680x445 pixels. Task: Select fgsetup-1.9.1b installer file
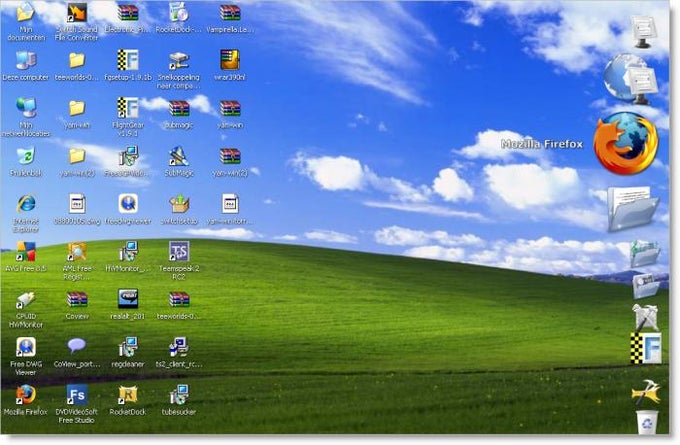coord(128,60)
